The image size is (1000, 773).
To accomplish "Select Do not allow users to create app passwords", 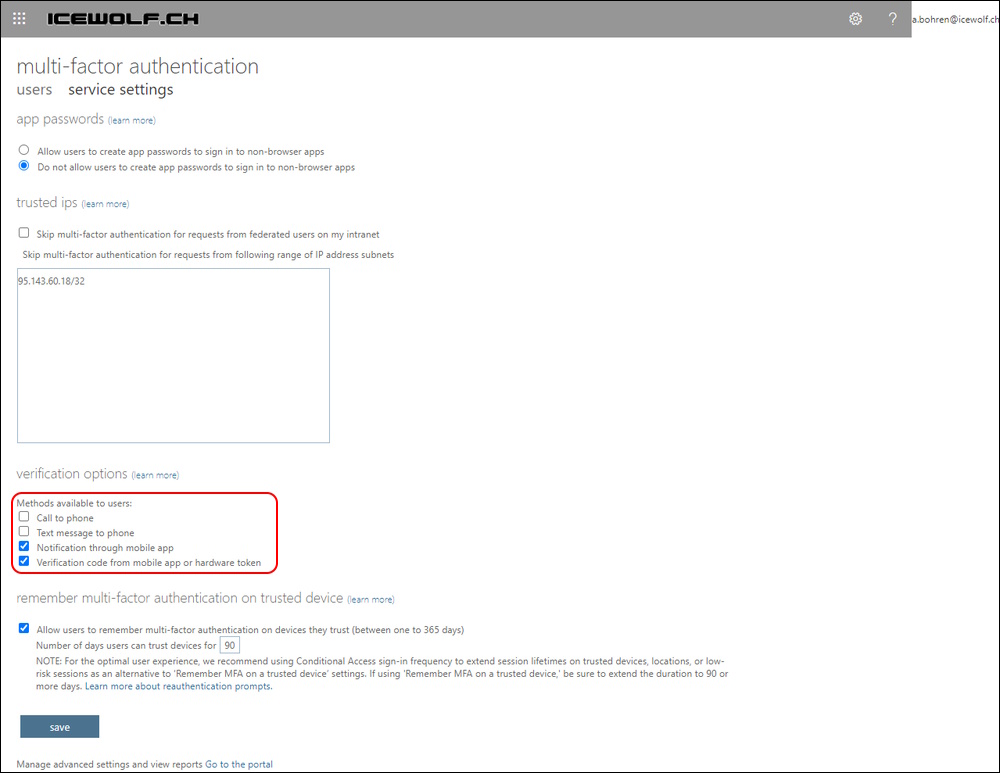I will [x=24, y=166].
